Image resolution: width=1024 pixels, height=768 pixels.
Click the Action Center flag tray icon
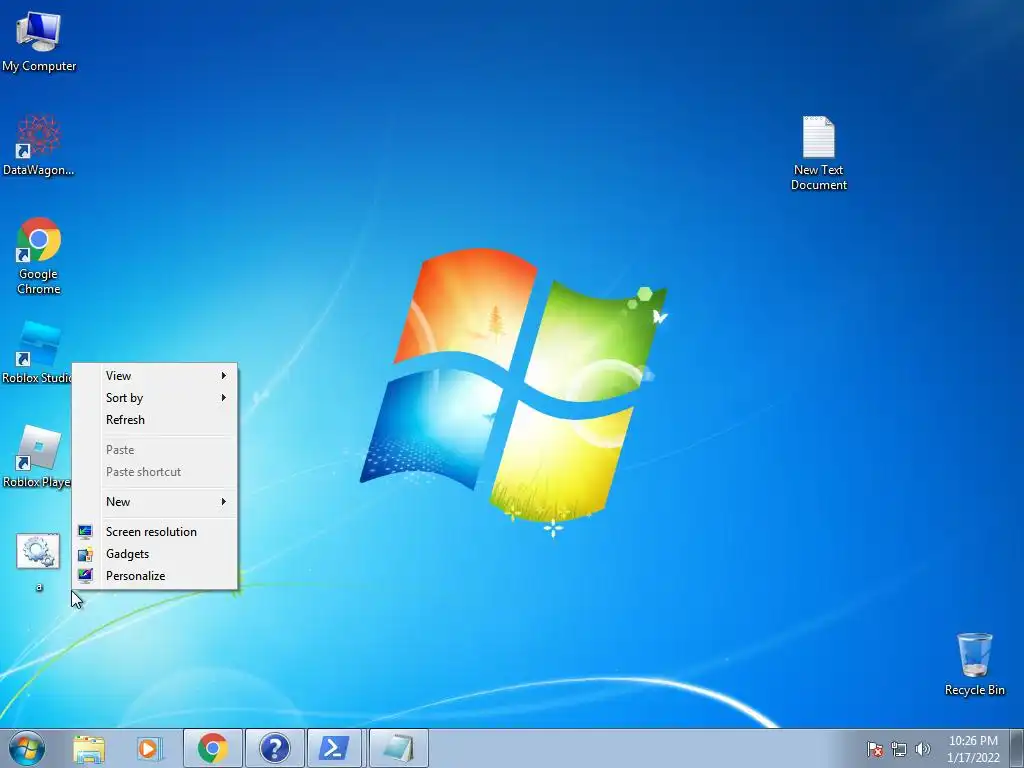874,749
